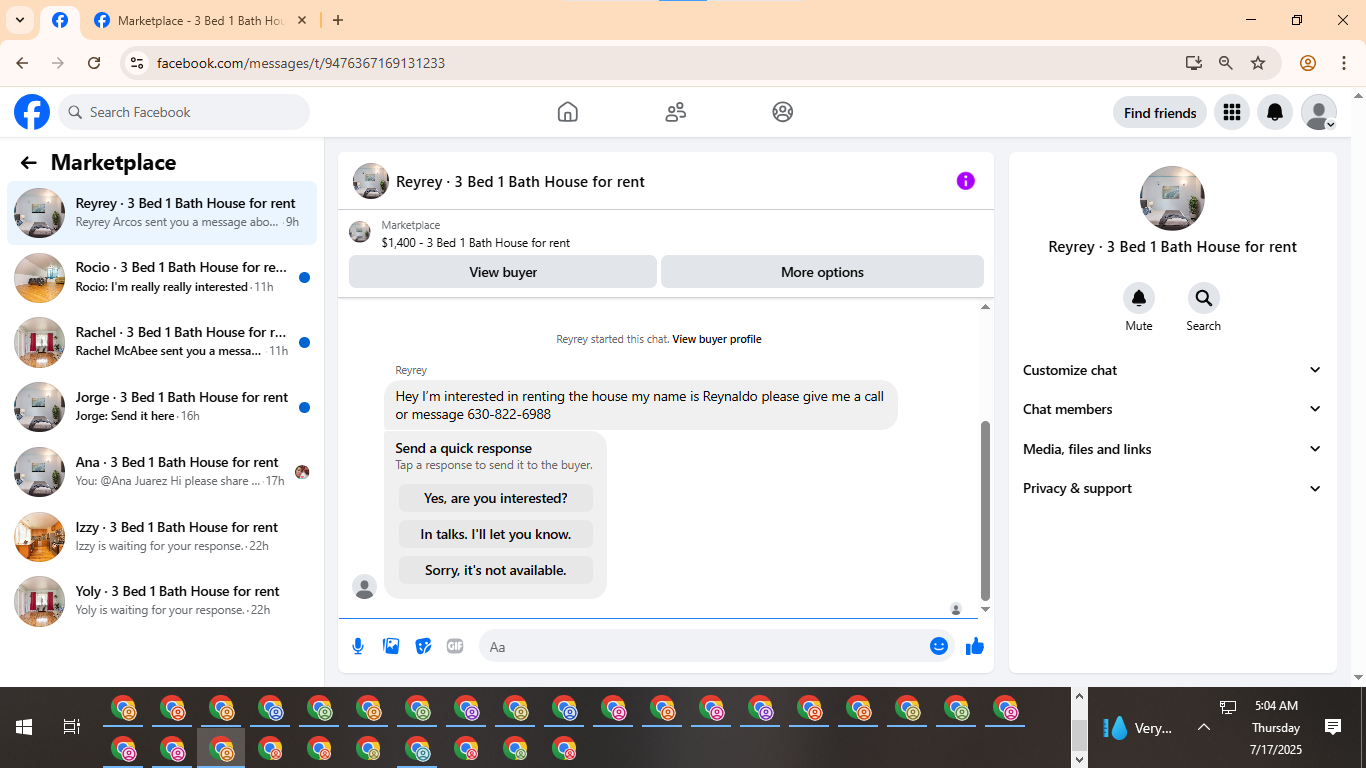Open Chrome zoom magnifier icon

point(1225,63)
